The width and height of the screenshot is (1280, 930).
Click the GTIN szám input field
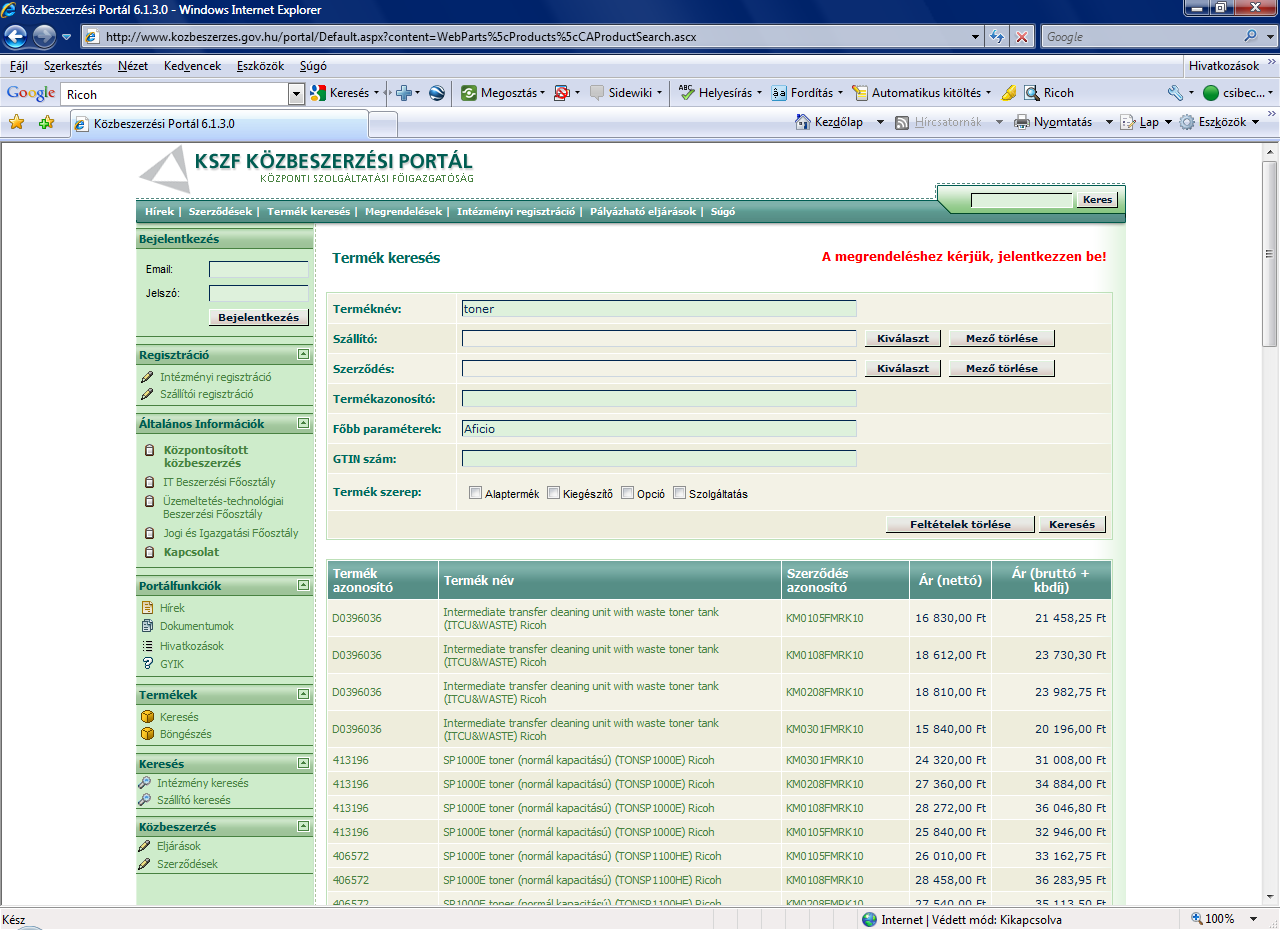coord(659,459)
